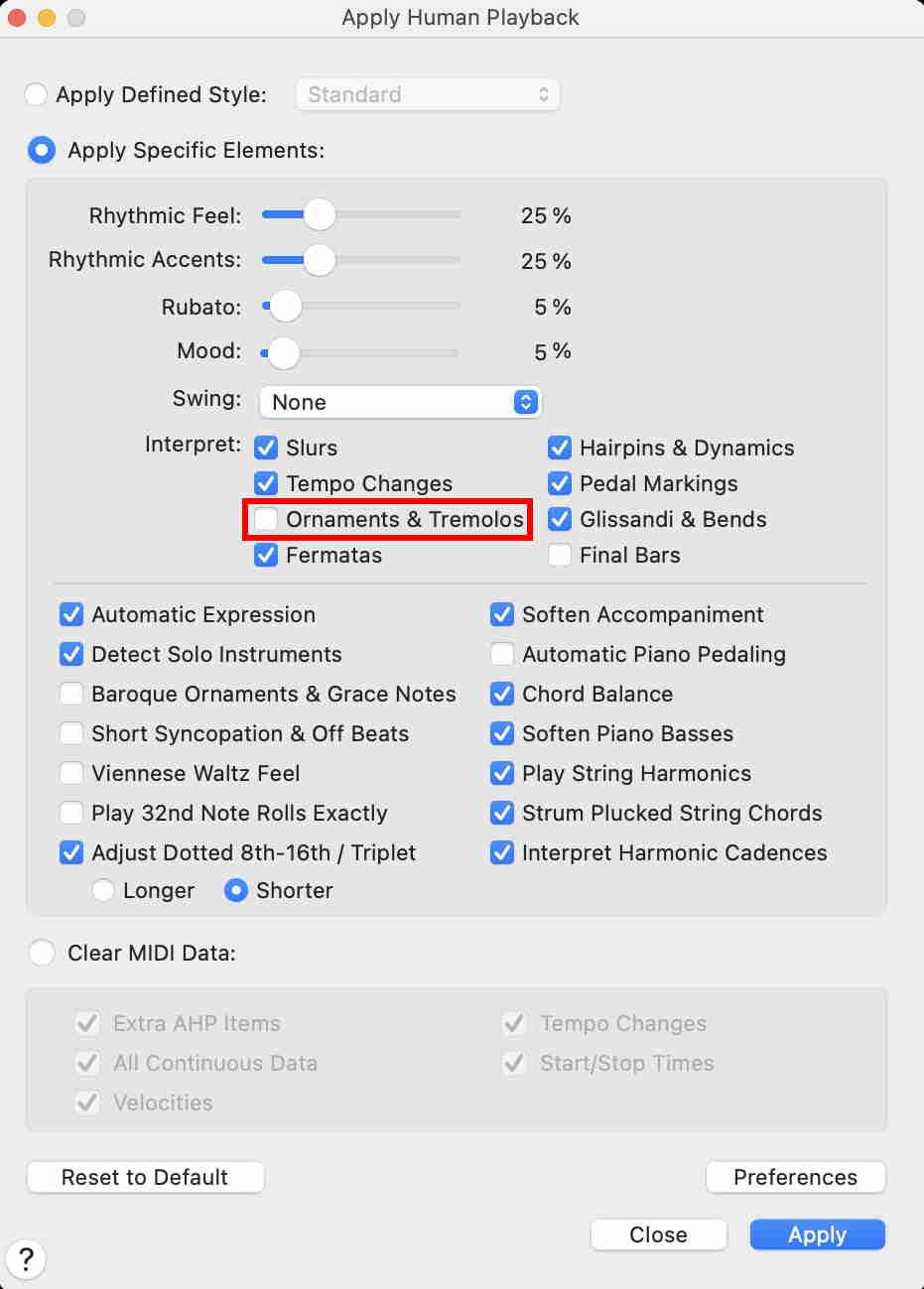Open the Swing dropdown menu
Screen dimensions: 924x1289
click(400, 402)
